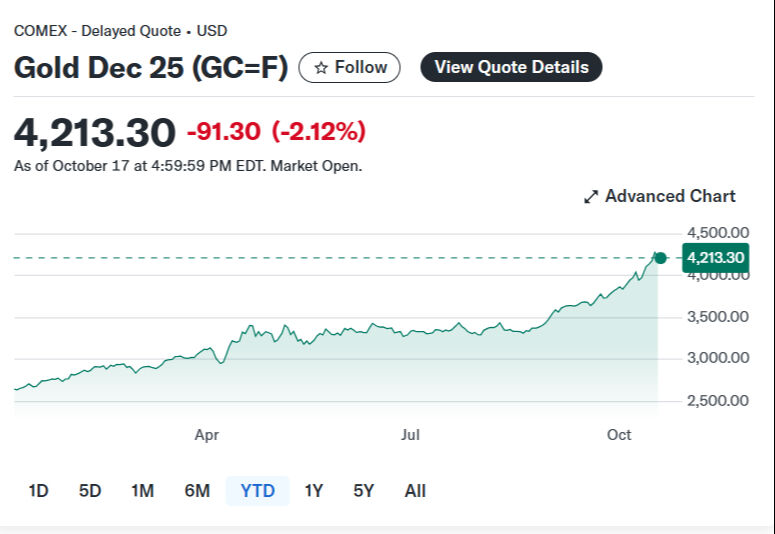
Task: Show All historical data range
Action: pyautogui.click(x=415, y=491)
